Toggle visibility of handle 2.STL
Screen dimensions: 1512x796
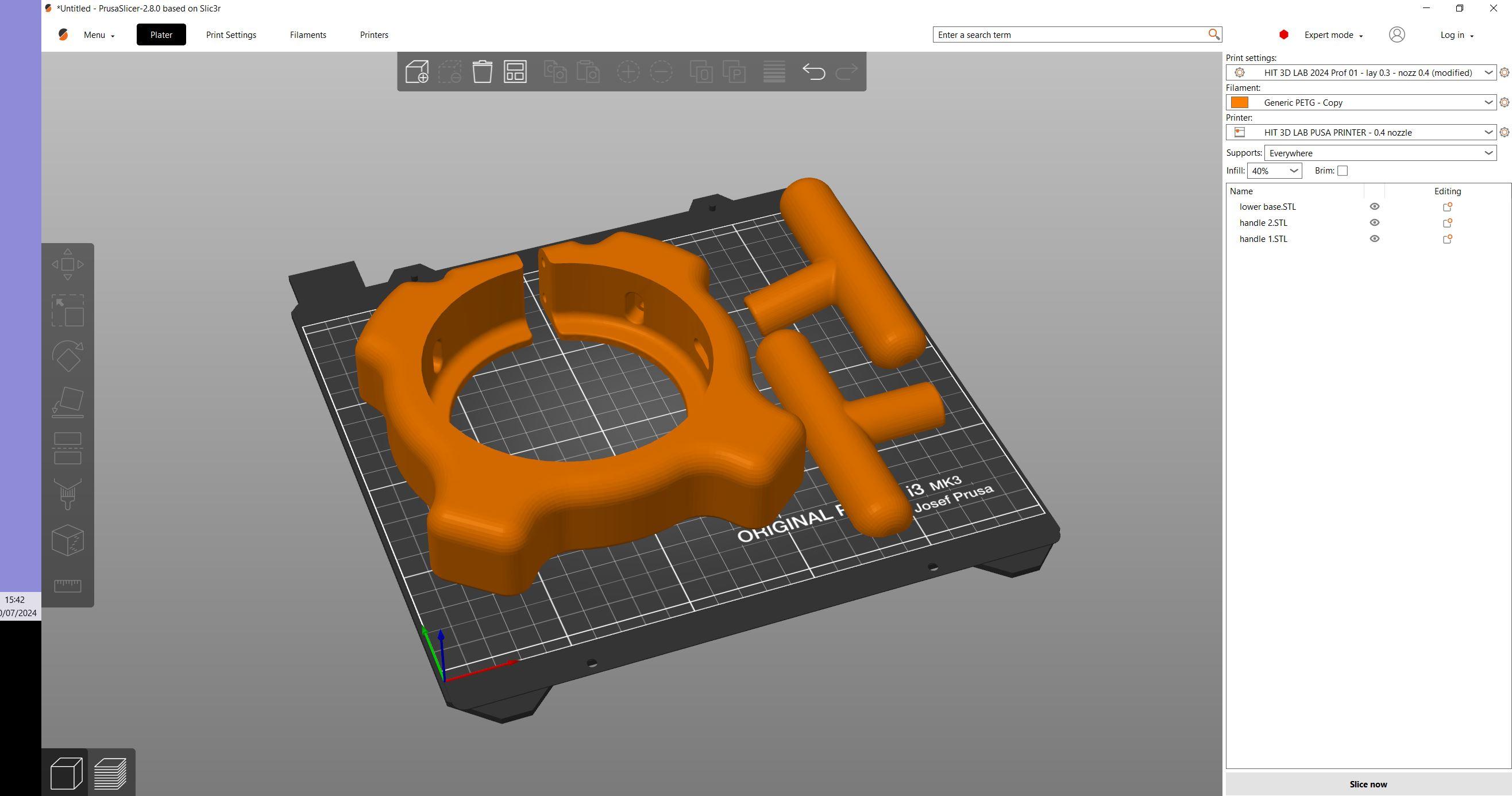coord(1374,222)
